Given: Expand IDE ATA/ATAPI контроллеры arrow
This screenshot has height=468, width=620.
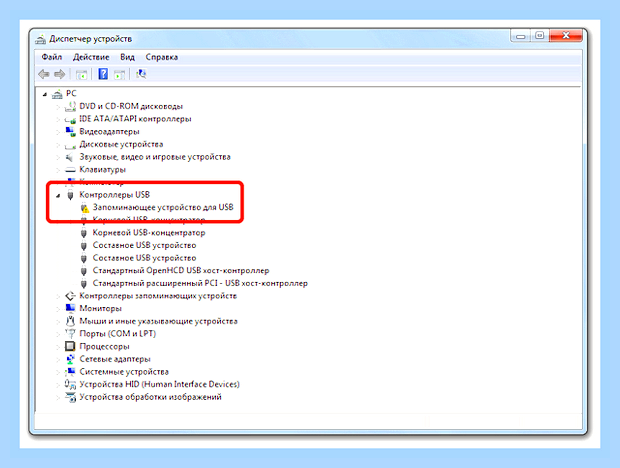Looking at the screenshot, I should click(58, 119).
